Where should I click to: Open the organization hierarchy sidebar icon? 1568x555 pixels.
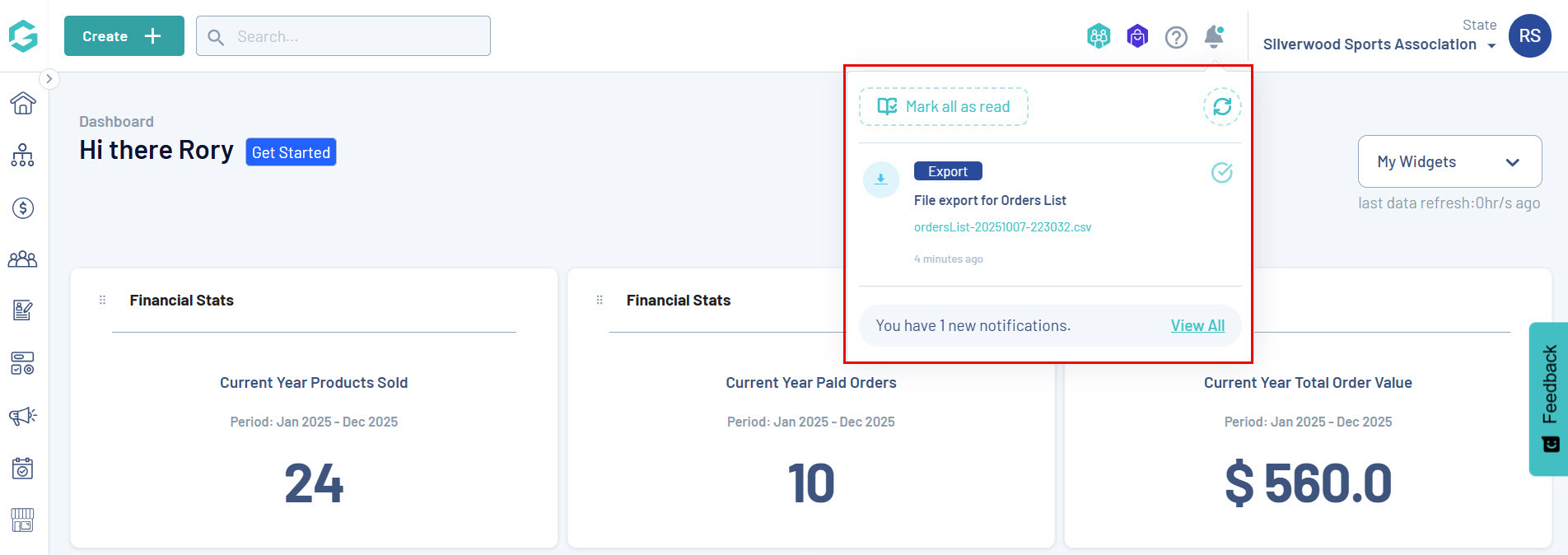(23, 155)
